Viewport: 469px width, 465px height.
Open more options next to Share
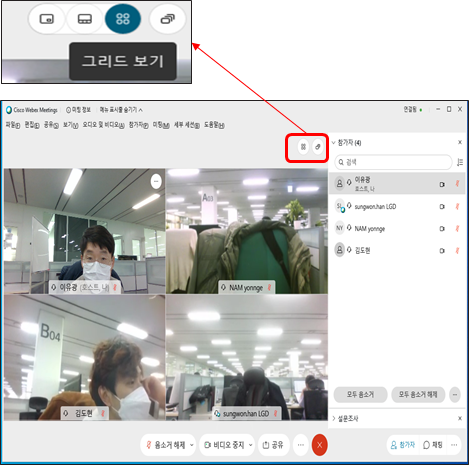click(301, 445)
